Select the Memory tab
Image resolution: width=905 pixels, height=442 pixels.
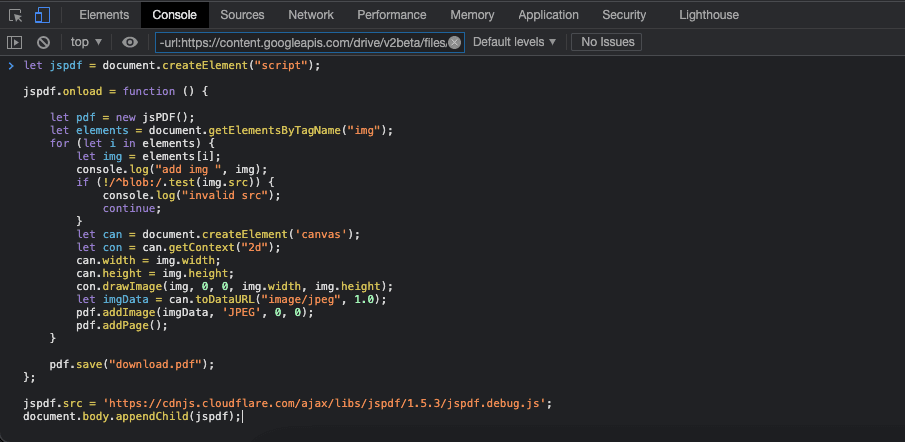pyautogui.click(x=472, y=15)
